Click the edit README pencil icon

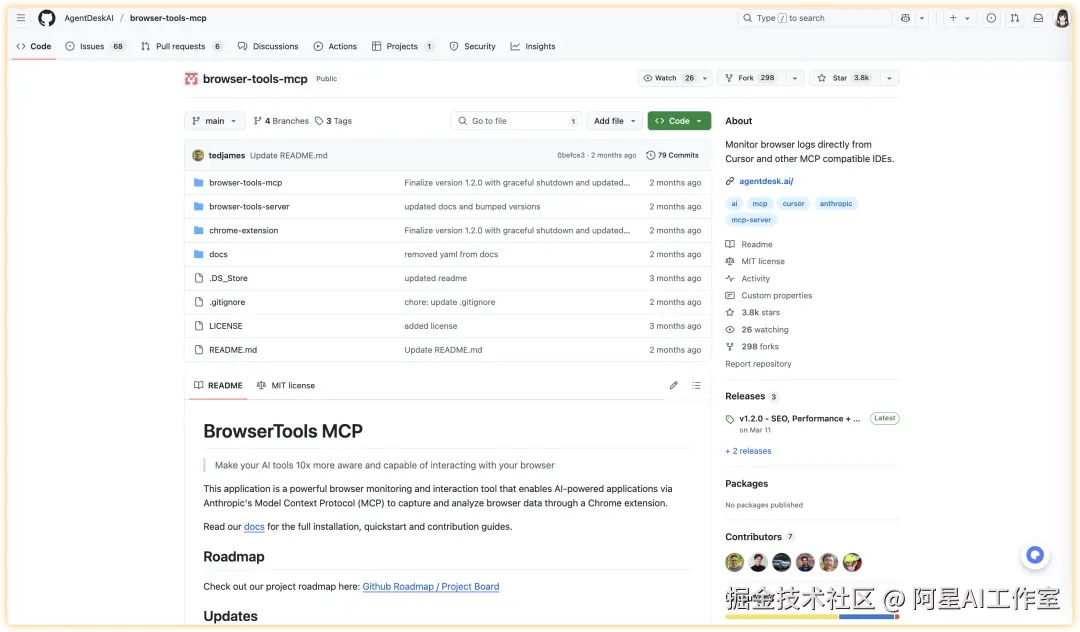[674, 386]
